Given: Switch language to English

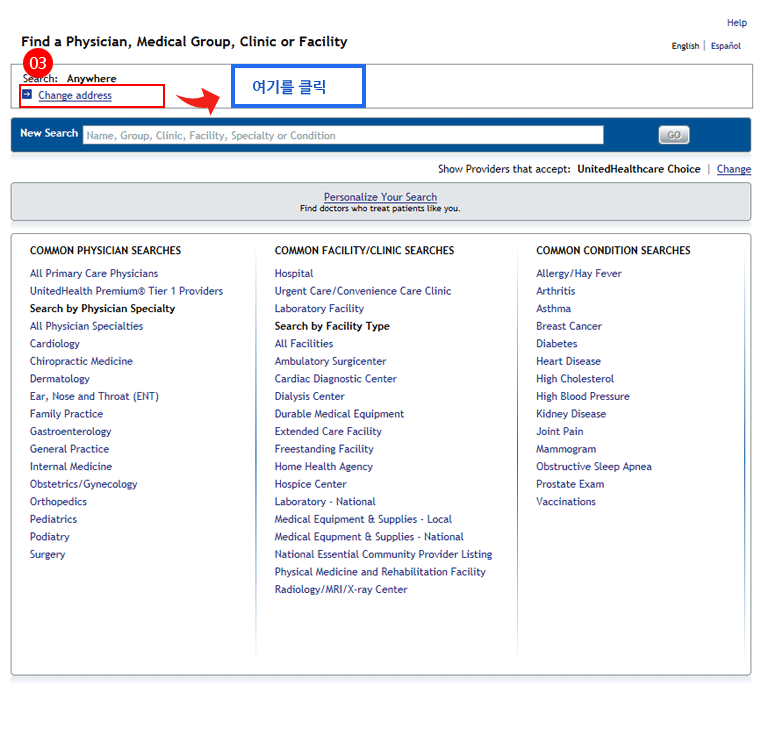Looking at the screenshot, I should pos(685,46).
